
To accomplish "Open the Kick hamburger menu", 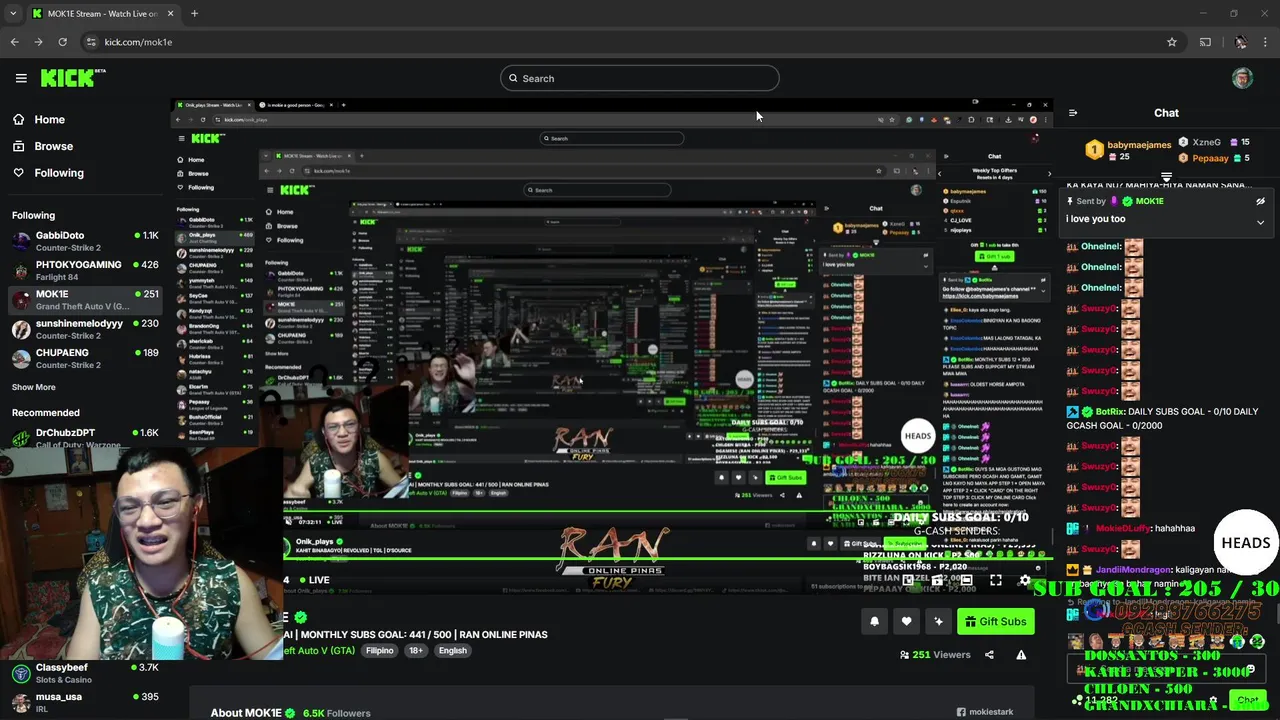I will tap(21, 78).
